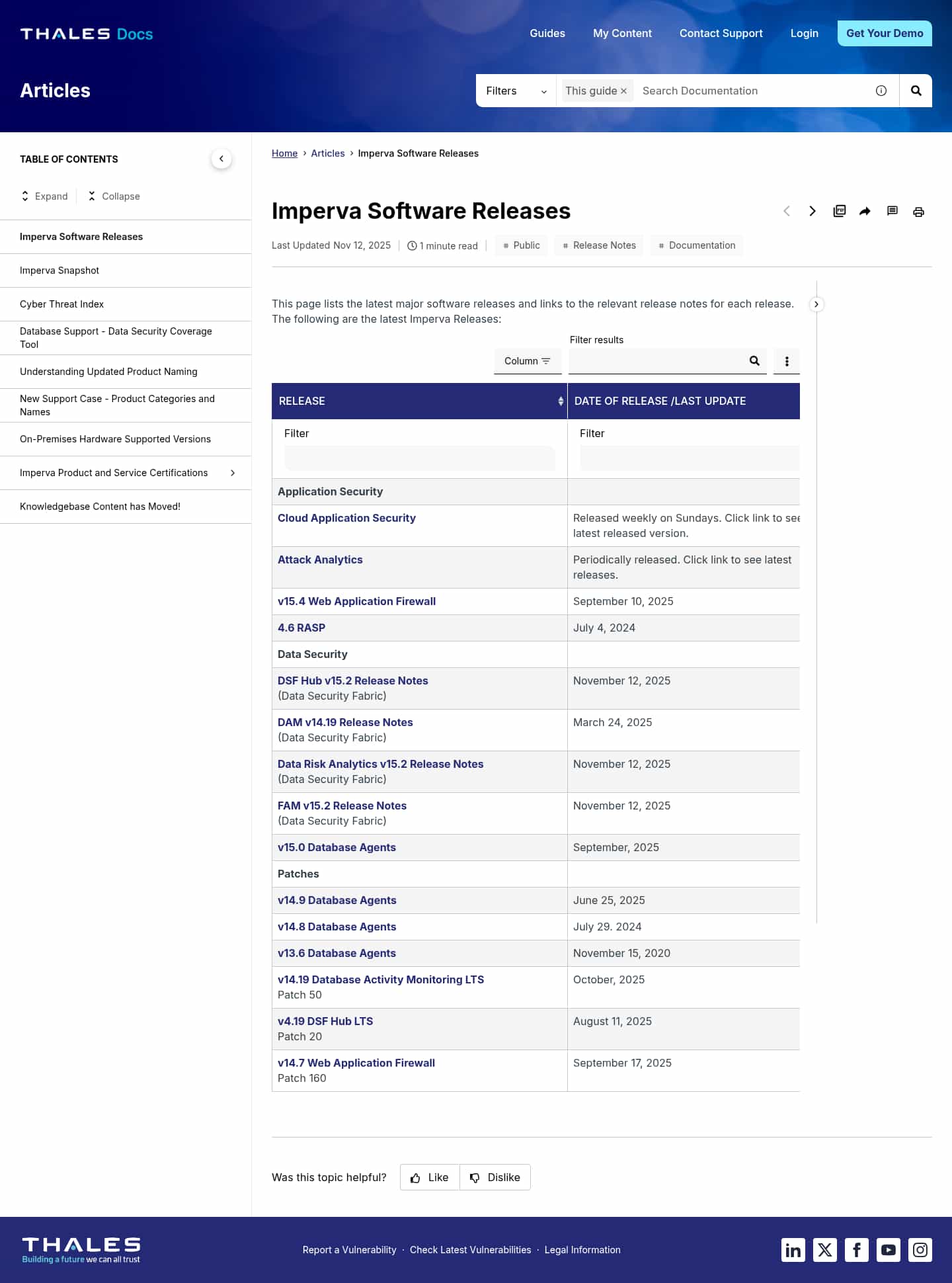Open v15.4 Web Application Firewall link
952x1283 pixels.
click(356, 601)
